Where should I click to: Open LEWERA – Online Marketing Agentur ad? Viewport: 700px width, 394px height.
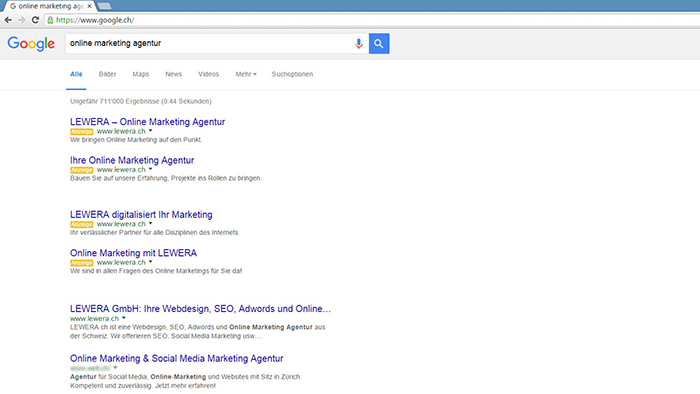tap(147, 122)
